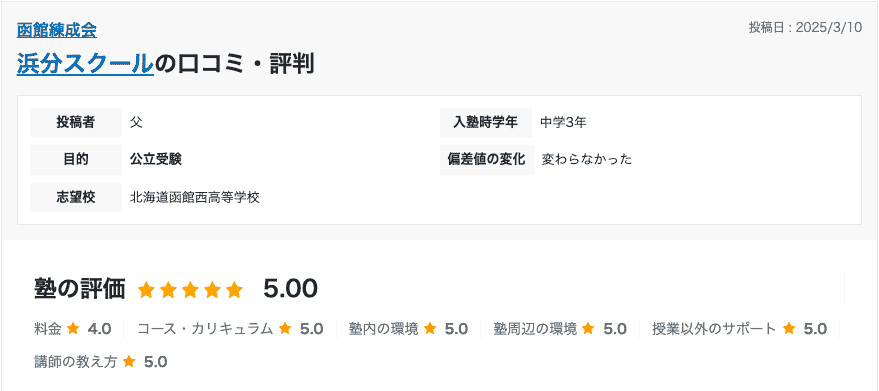This screenshot has height=391, width=879.
Task: Click the 5.00 overall rating score
Action: 290,289
